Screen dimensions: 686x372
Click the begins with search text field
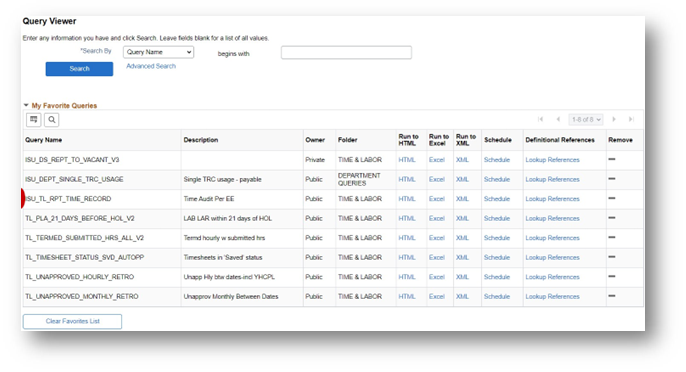[346, 53]
